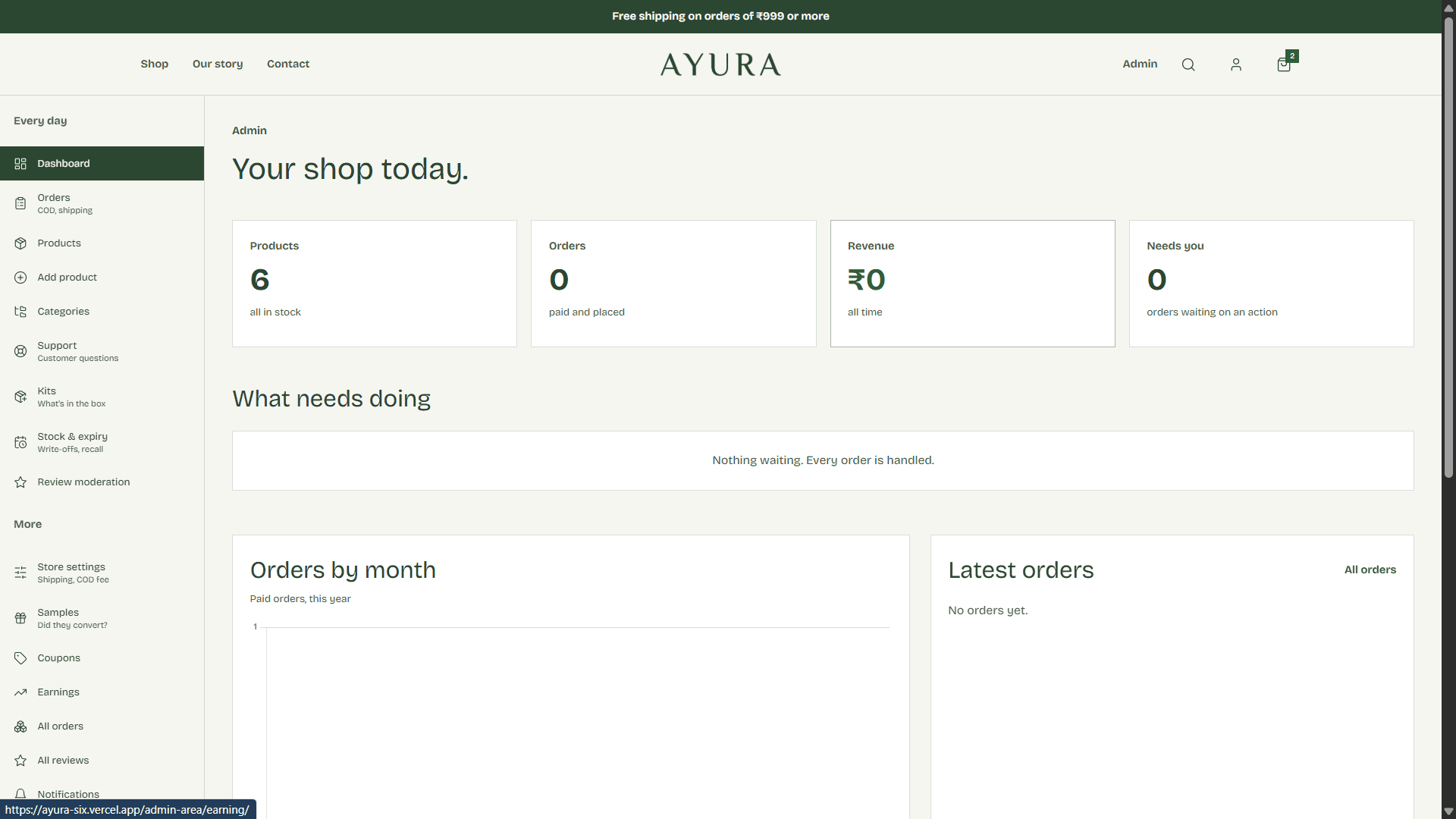Select the Kits package icon
Viewport: 1456px width, 819px height.
[x=20, y=397]
